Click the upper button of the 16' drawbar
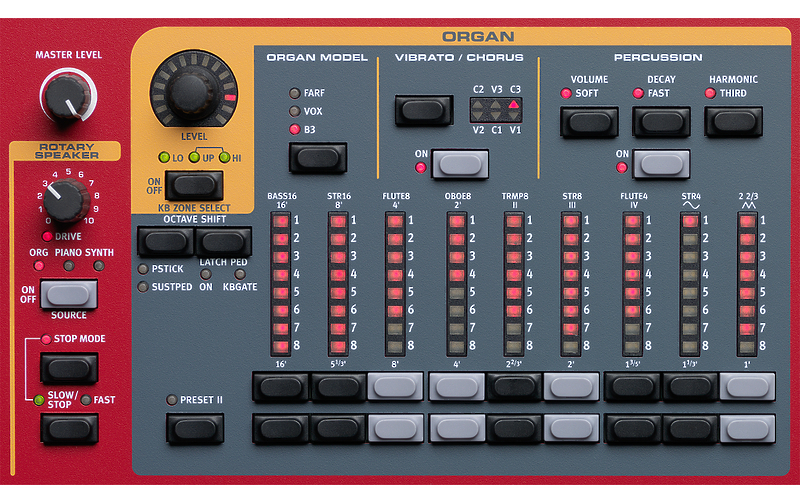 pos(281,387)
